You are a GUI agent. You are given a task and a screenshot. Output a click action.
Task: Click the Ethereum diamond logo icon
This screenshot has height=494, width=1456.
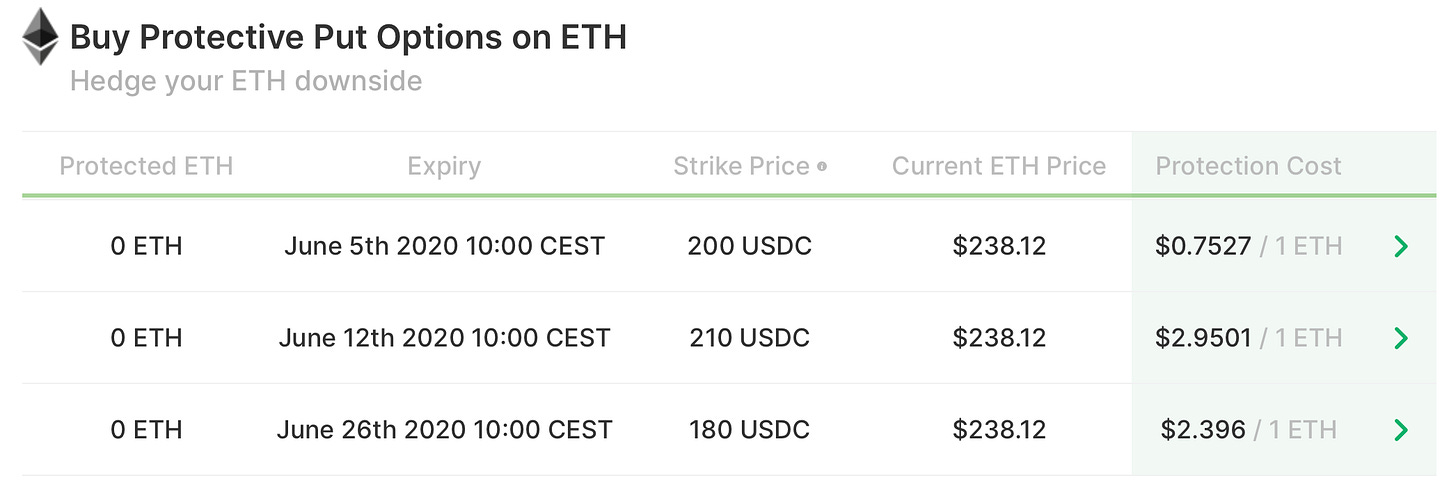coord(41,37)
